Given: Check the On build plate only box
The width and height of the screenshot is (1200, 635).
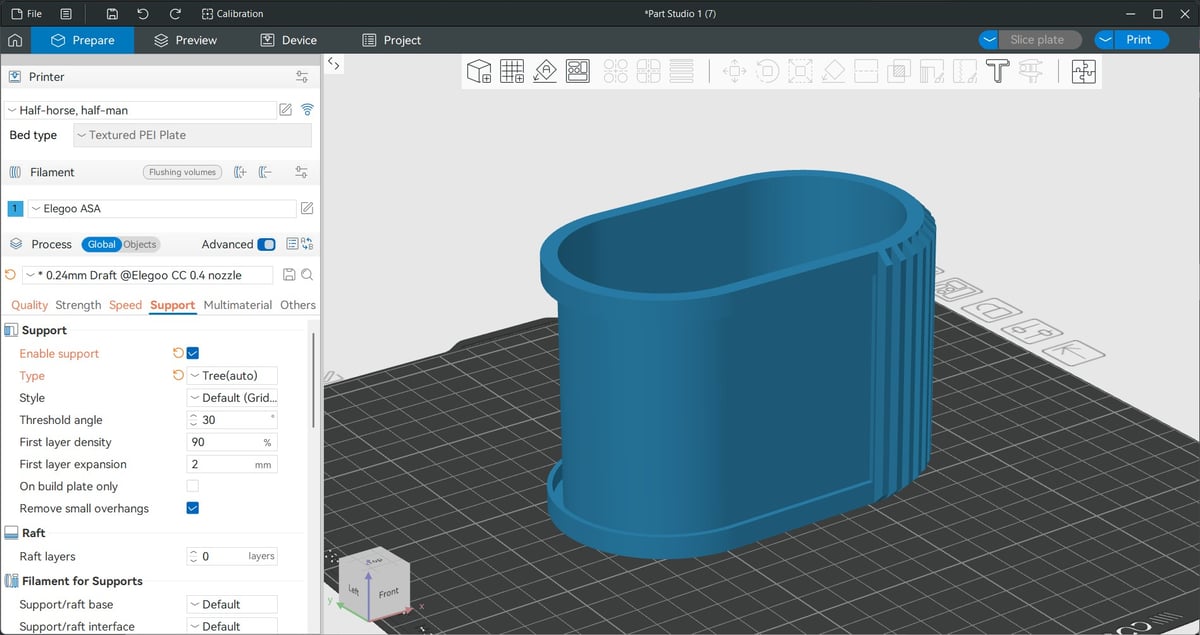Looking at the screenshot, I should tap(193, 486).
